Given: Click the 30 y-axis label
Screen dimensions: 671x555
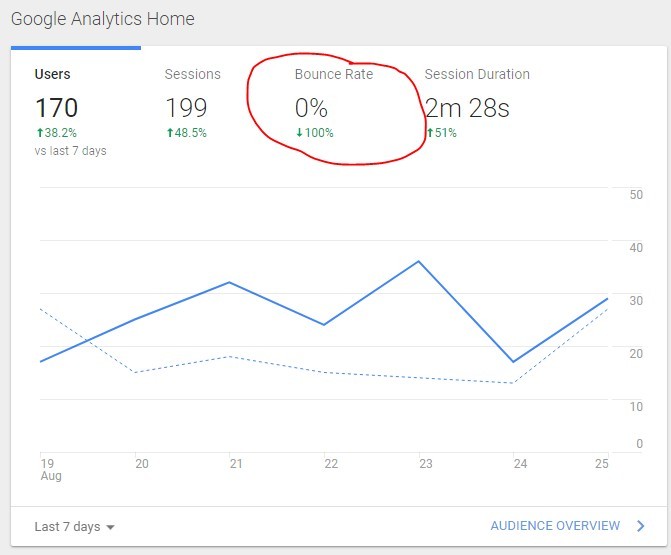Looking at the screenshot, I should [636, 301].
